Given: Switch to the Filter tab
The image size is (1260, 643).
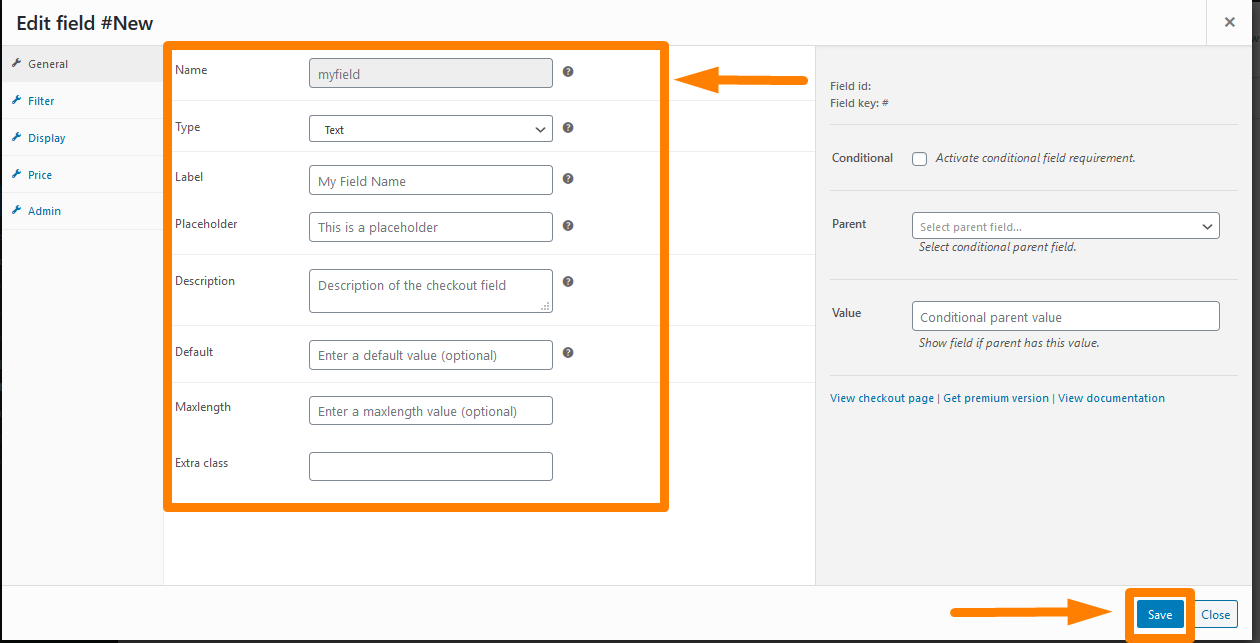Looking at the screenshot, I should pos(81,101).
